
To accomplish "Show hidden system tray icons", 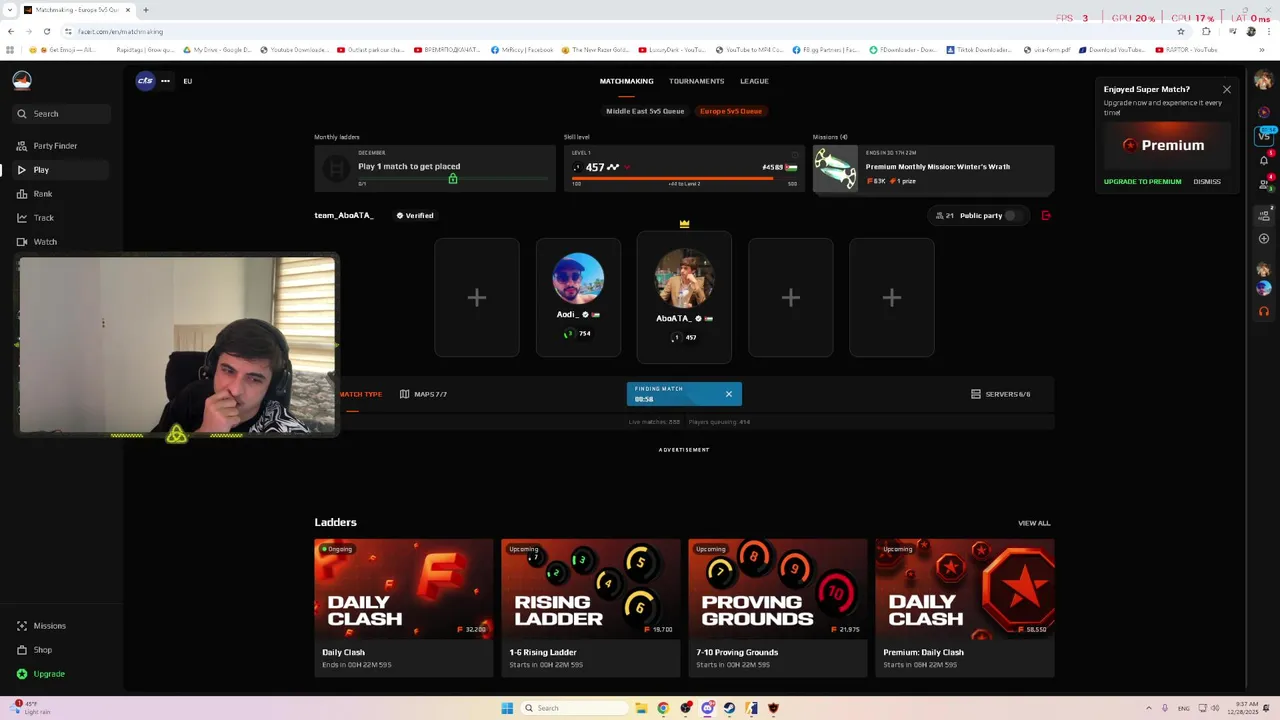I will (x=1148, y=708).
